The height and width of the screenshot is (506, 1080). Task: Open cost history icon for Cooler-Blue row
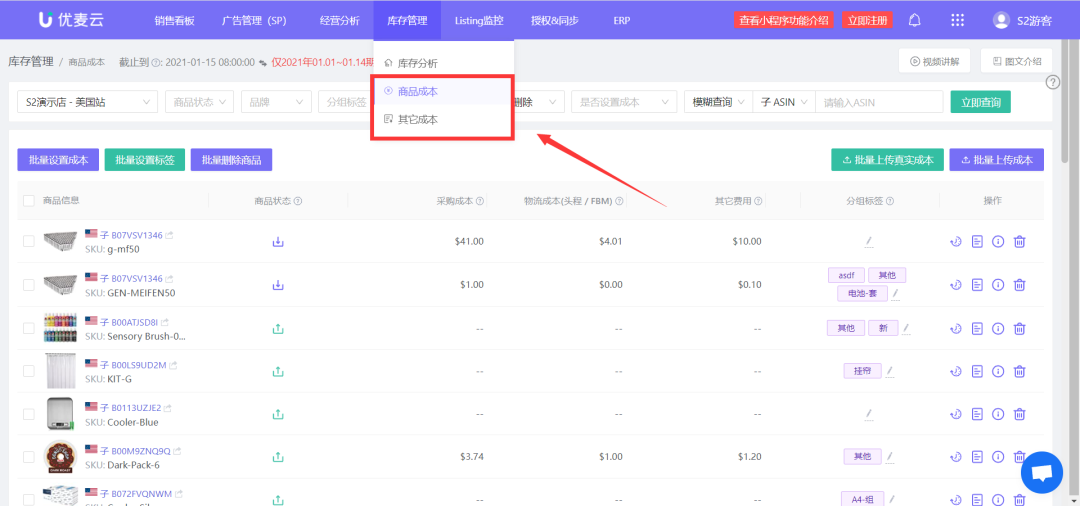coord(957,414)
